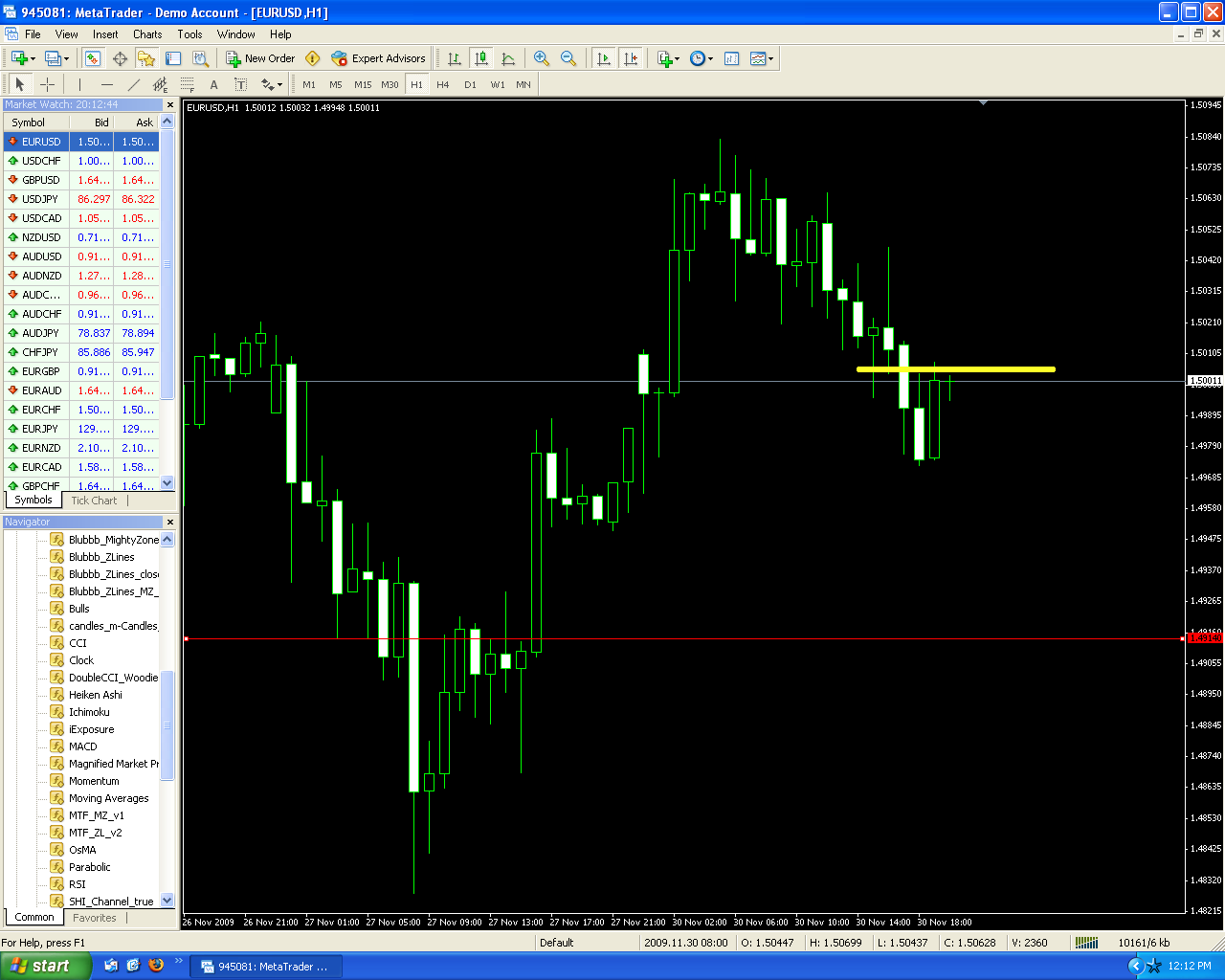Switch chart to line chart style
Screen dimensions: 1225x980
[x=508, y=58]
